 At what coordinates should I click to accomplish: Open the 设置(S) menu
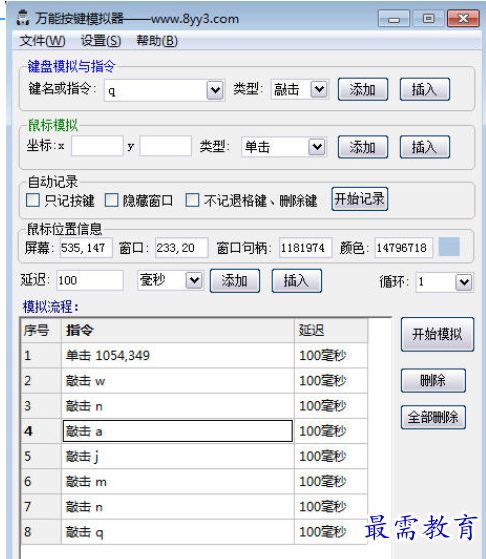101,41
